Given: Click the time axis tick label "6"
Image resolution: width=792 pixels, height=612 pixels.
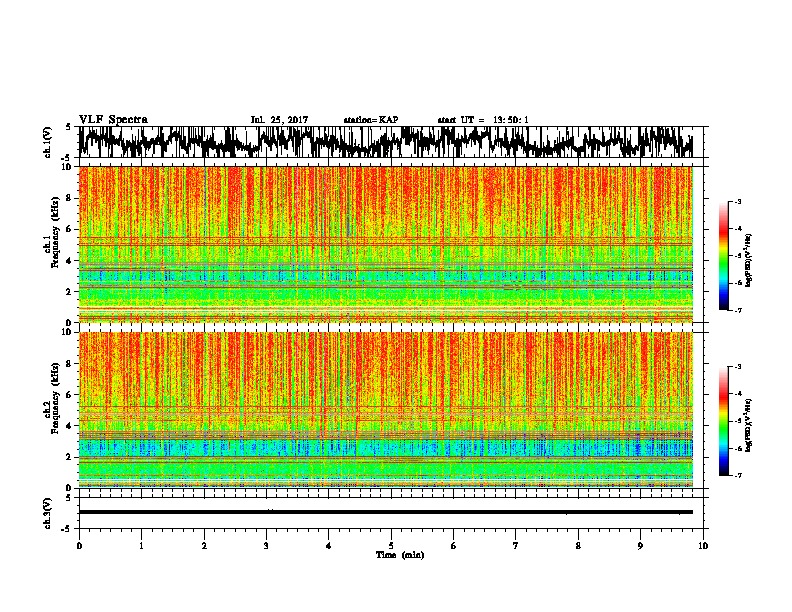Looking at the screenshot, I should pyautogui.click(x=454, y=545).
